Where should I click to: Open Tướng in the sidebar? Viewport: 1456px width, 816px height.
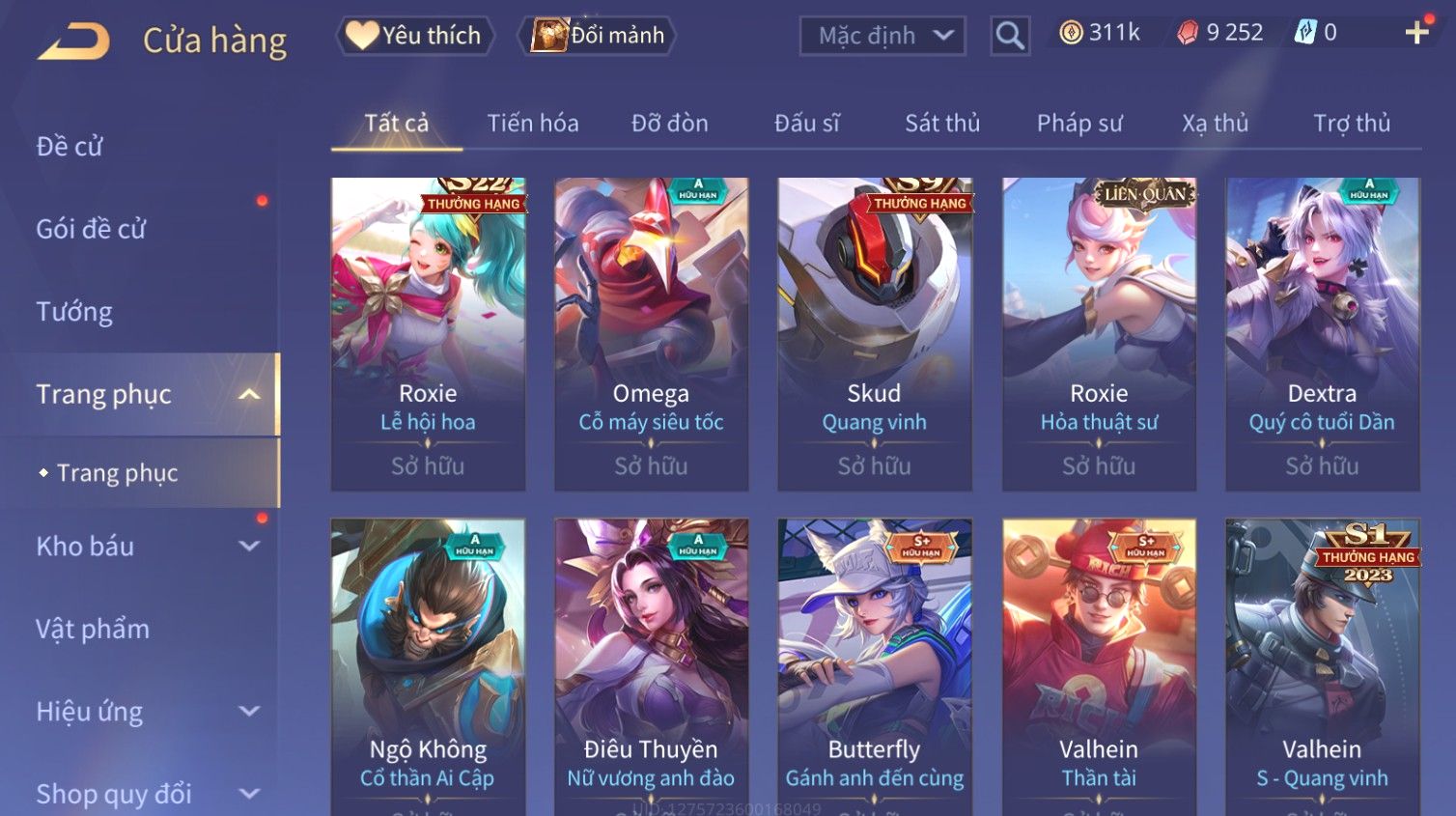click(74, 312)
